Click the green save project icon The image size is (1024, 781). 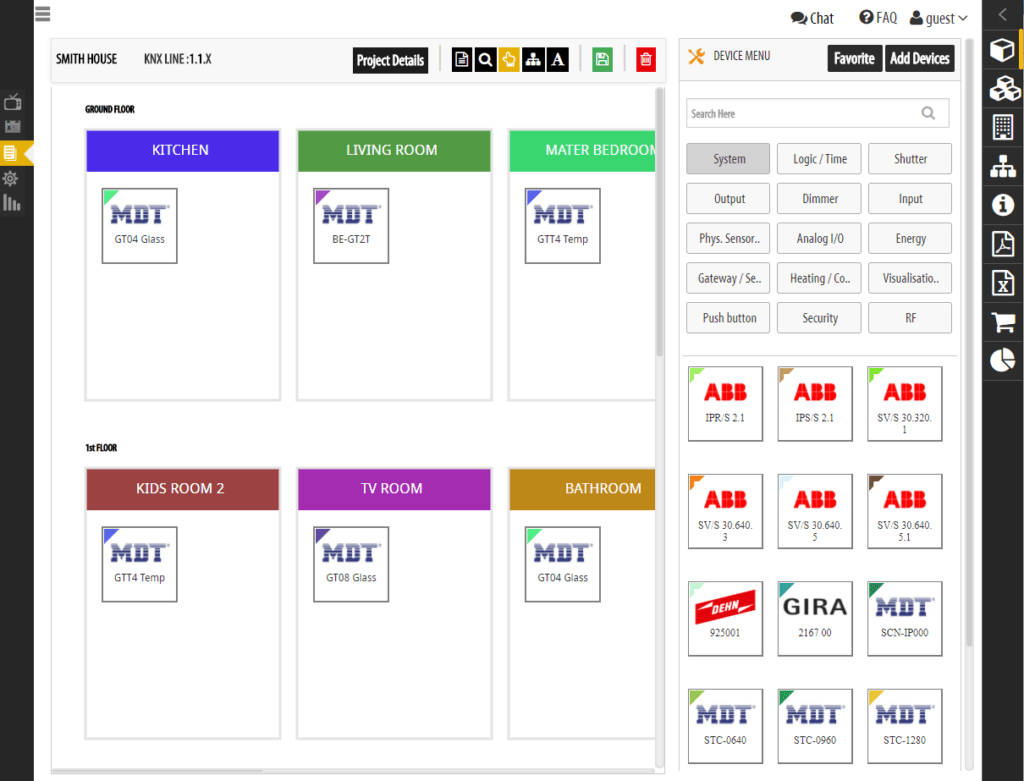tap(602, 59)
